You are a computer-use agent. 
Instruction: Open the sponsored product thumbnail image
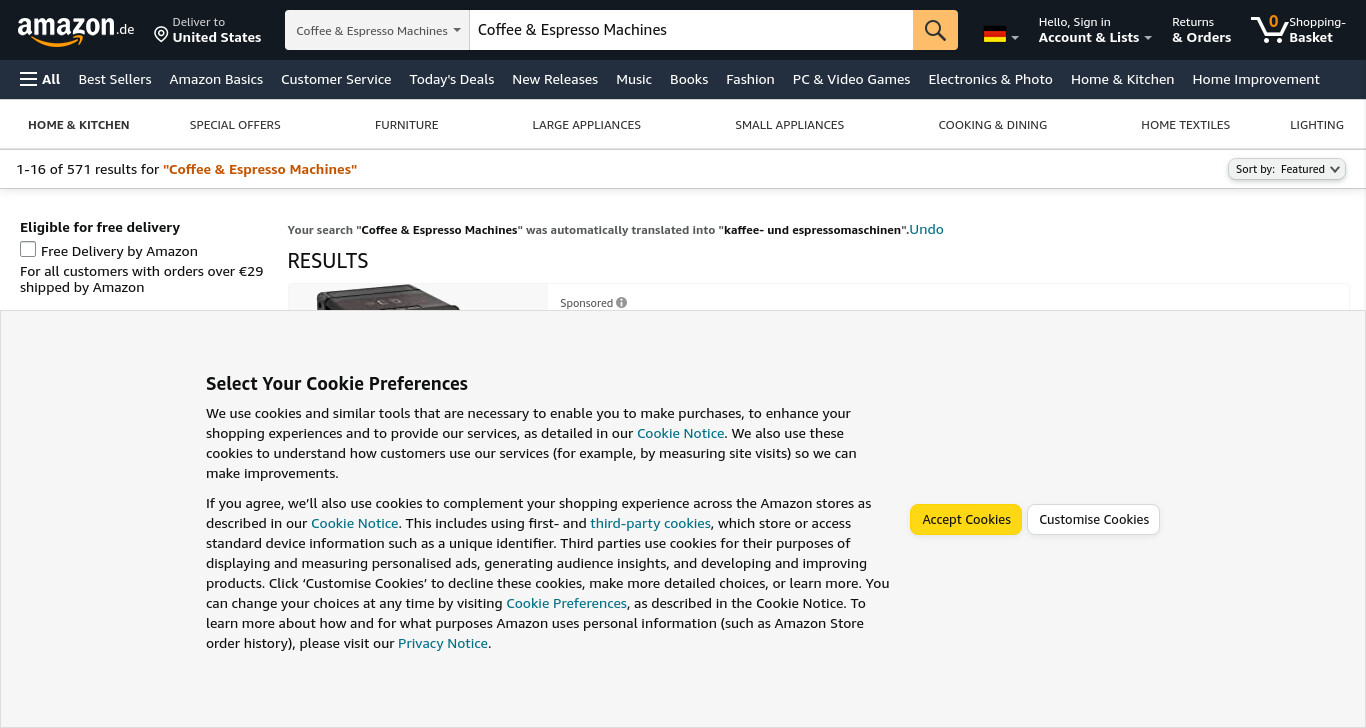click(418, 297)
